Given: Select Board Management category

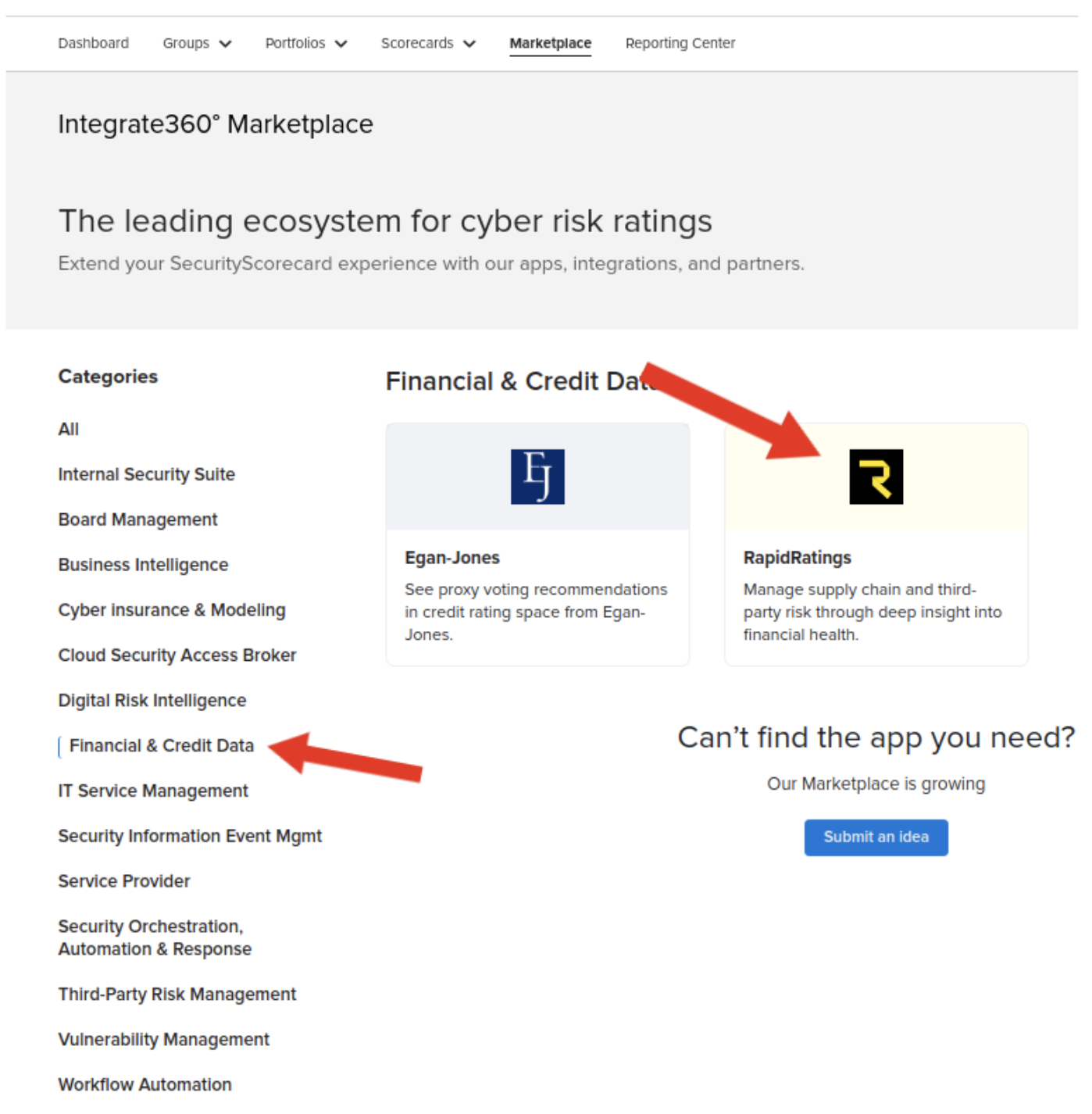Looking at the screenshot, I should (137, 520).
